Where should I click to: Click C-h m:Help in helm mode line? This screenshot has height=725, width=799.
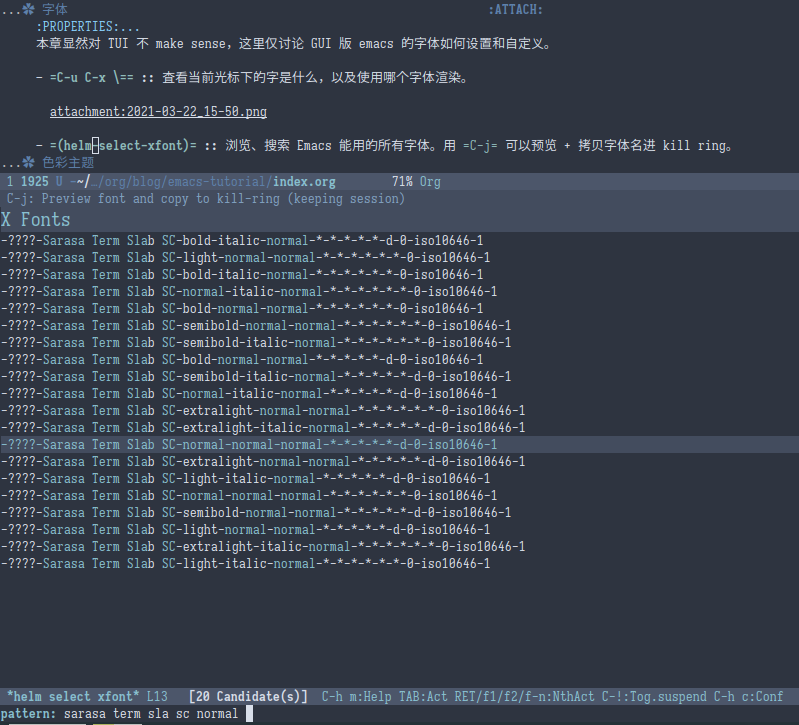click(x=357, y=696)
